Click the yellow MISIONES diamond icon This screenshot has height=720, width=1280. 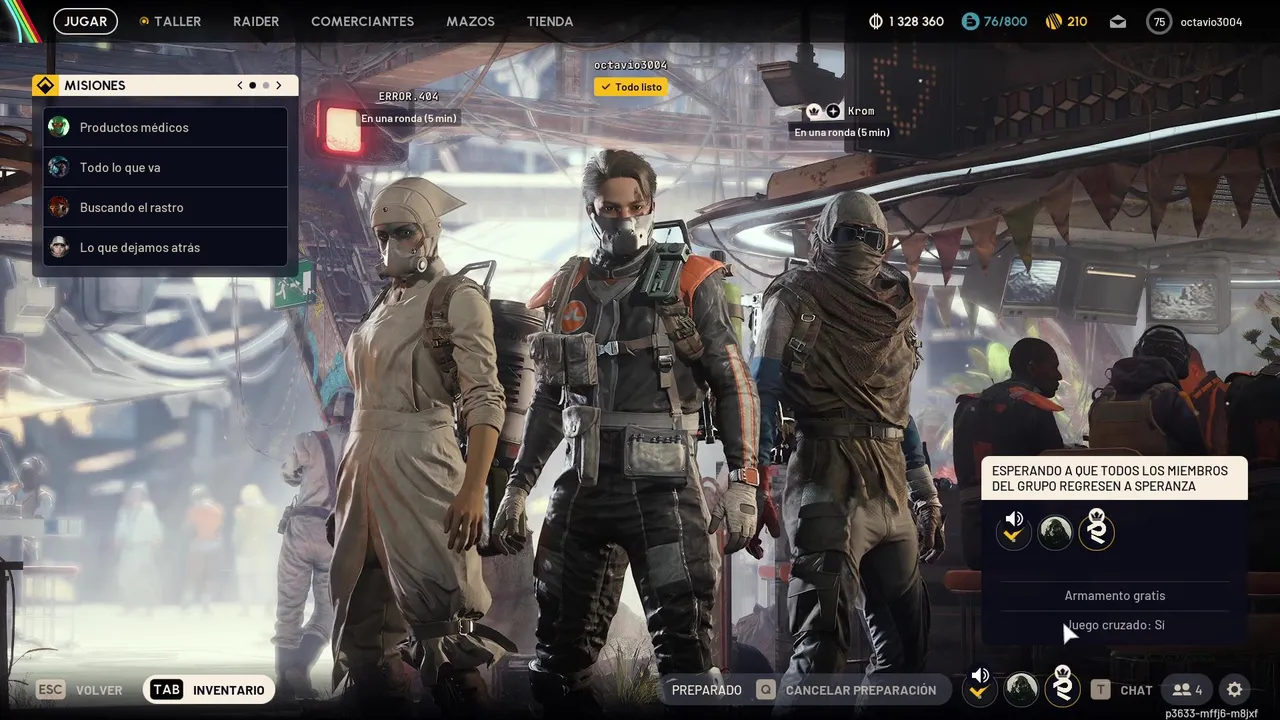point(44,86)
